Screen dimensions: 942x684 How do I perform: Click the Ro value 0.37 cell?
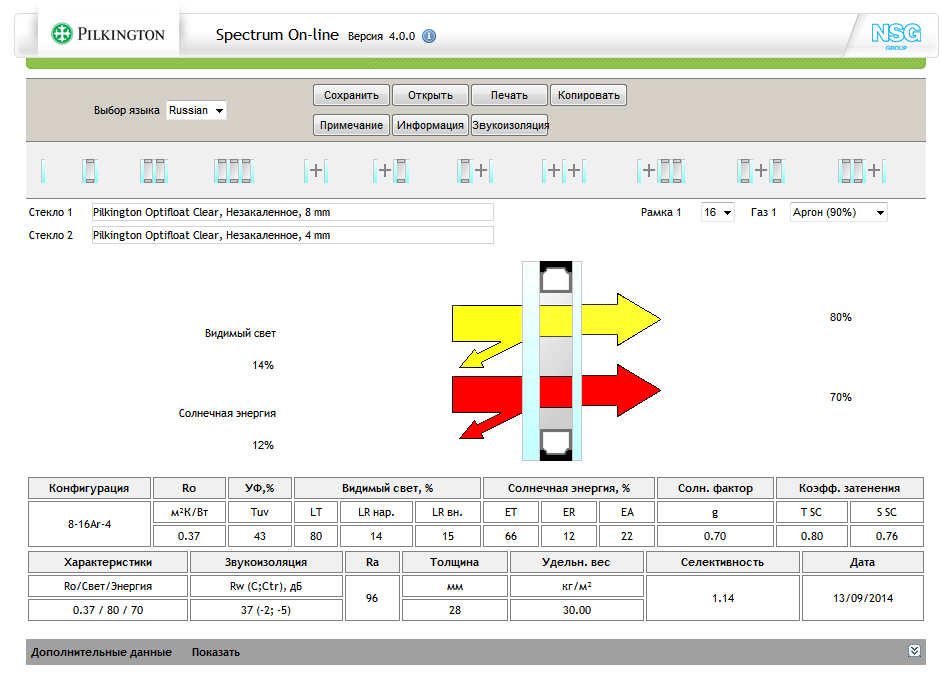pyautogui.click(x=189, y=536)
